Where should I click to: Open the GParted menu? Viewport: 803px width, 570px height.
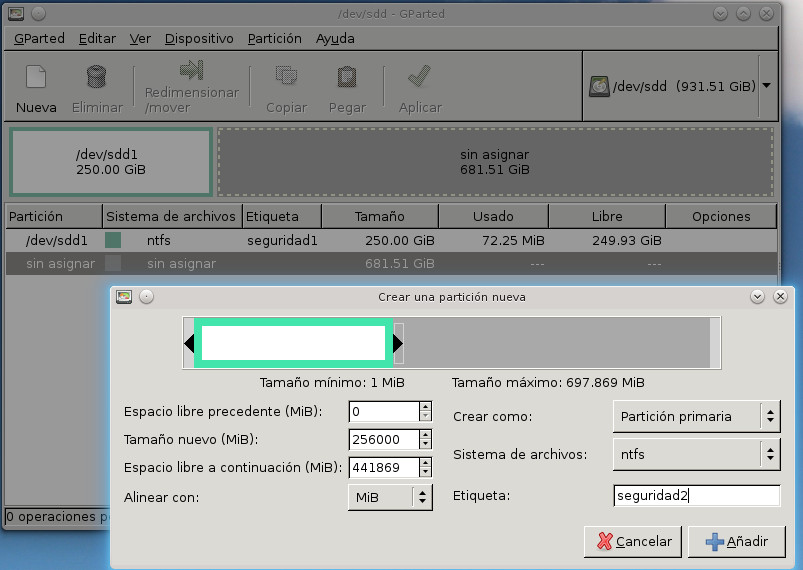(39, 38)
